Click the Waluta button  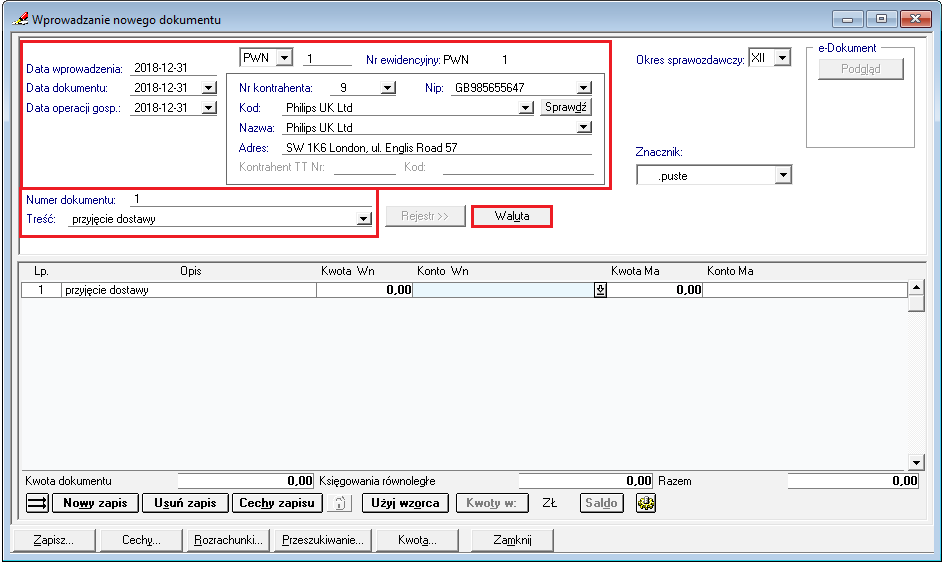[512, 216]
